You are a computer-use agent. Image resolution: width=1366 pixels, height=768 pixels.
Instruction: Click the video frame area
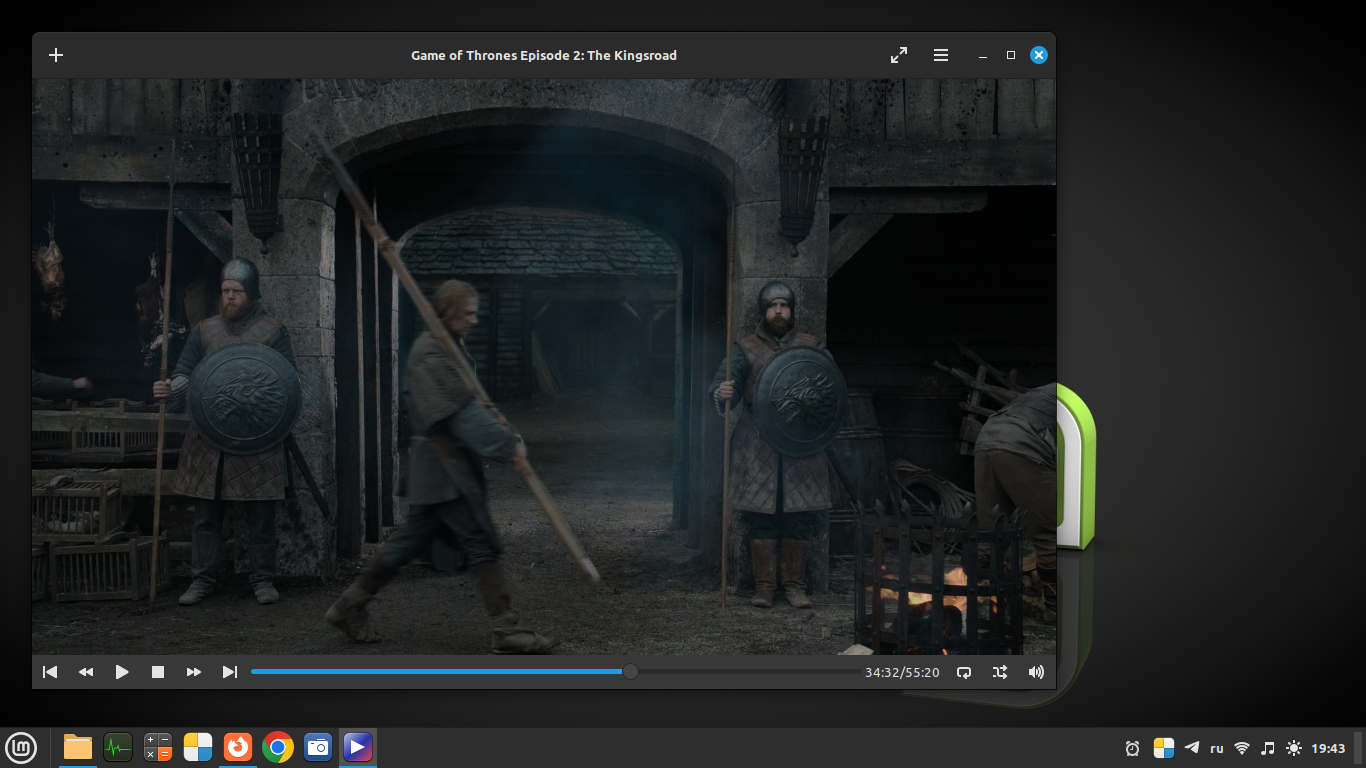544,367
